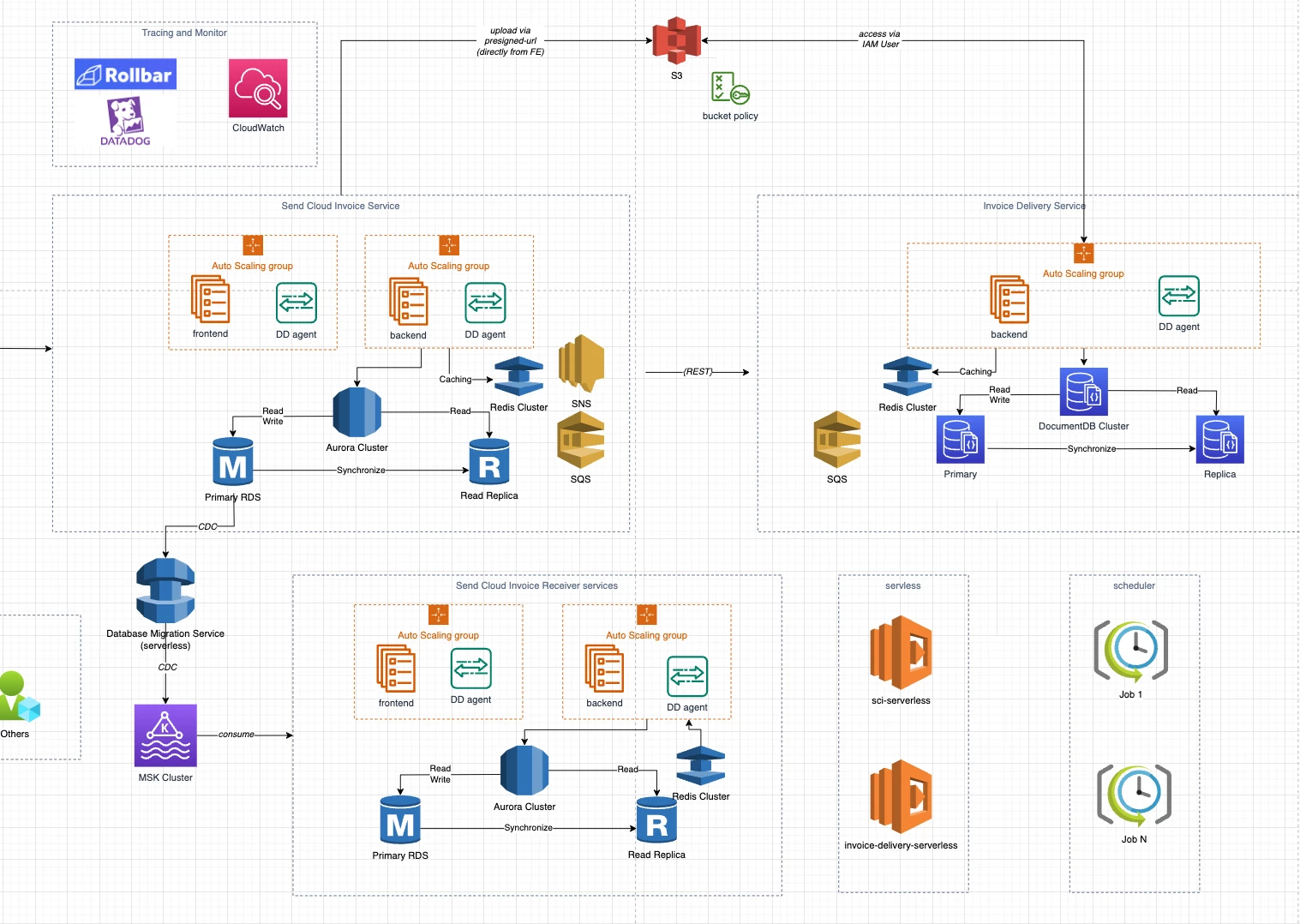Viewport: 1300px width, 924px height.
Task: Select the Rollbar logo
Action: (125, 75)
